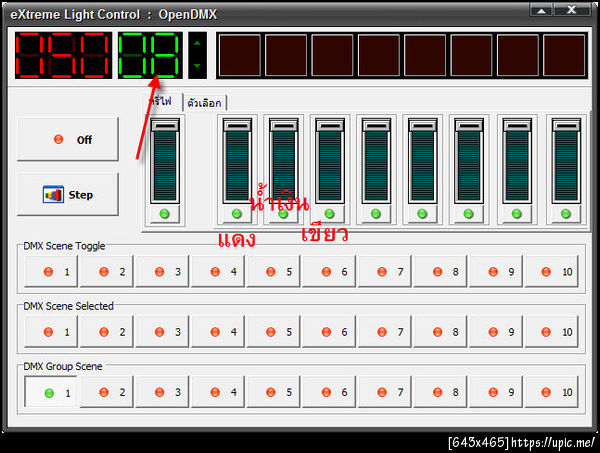Select DMX Scene Selected button 7
Image resolution: width=600 pixels, height=453 pixels.
385,332
